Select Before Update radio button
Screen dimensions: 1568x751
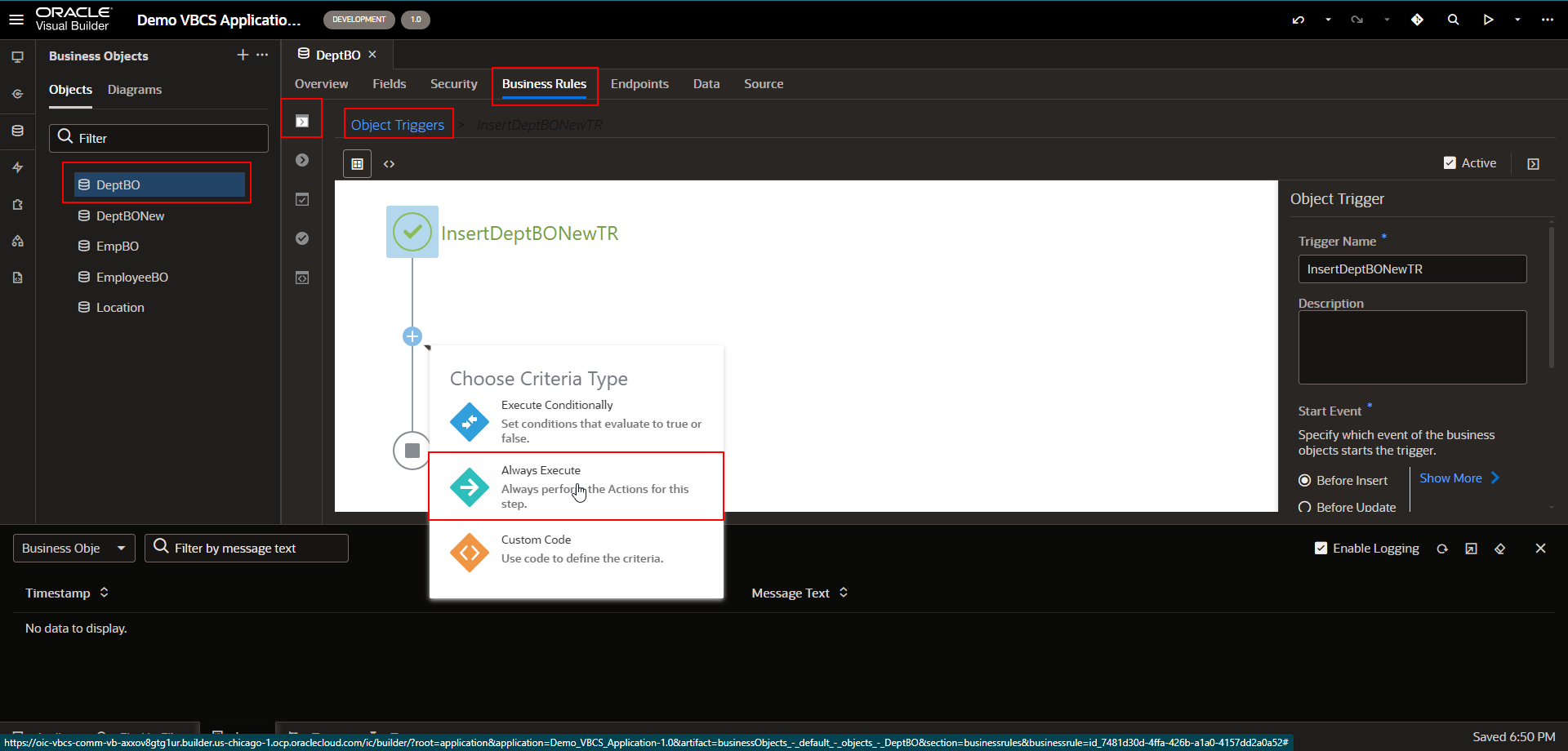[1305, 508]
